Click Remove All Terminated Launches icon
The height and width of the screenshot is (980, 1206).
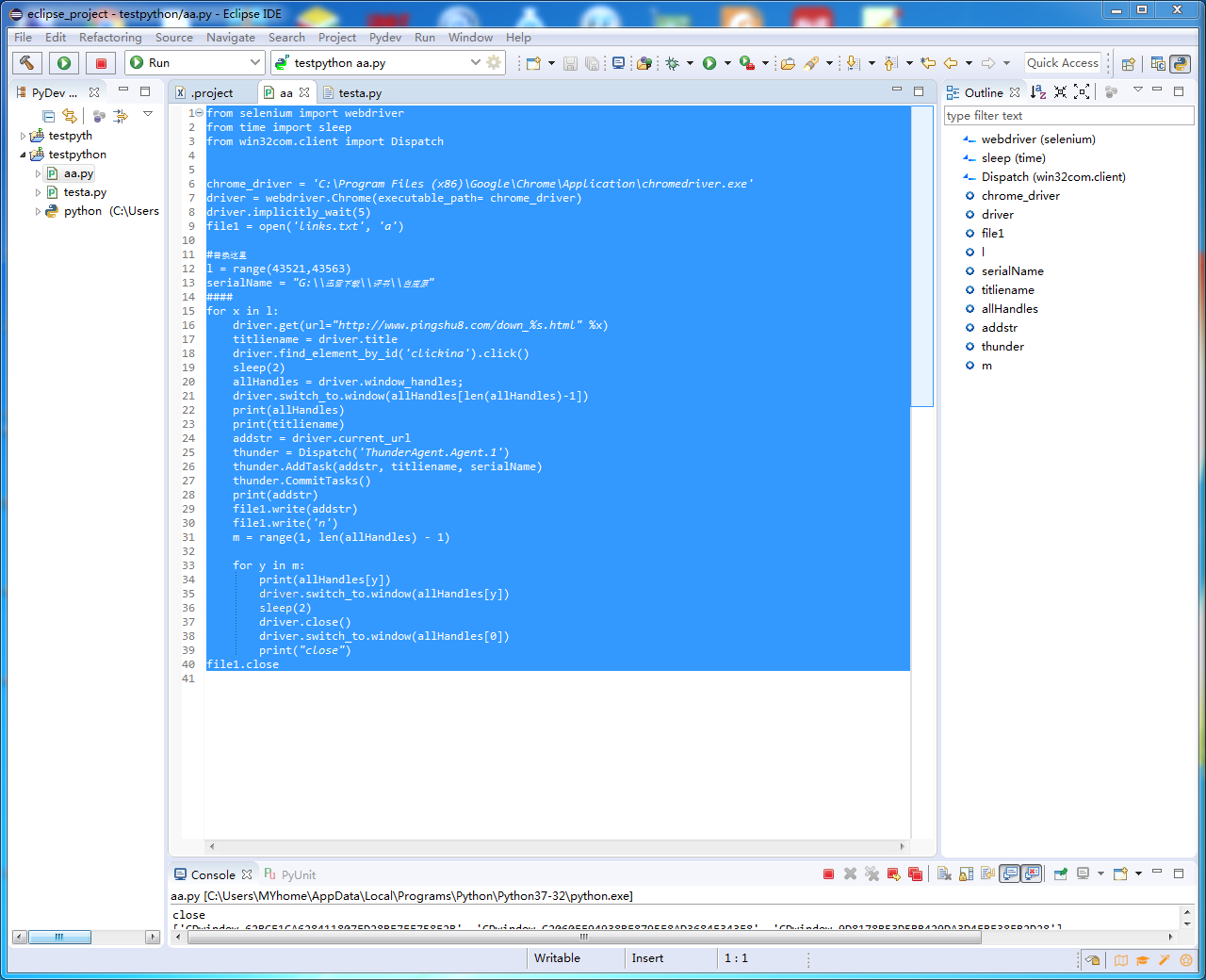pyautogui.click(x=872, y=874)
